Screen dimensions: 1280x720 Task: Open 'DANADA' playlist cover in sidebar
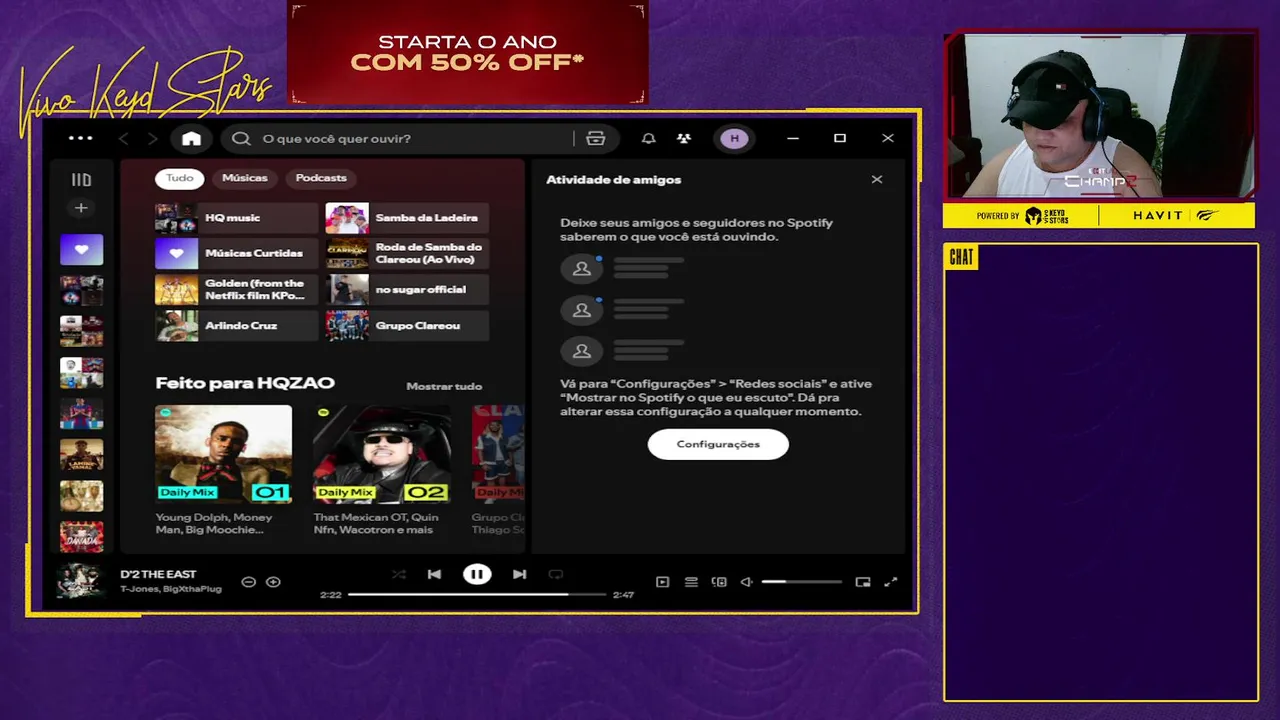click(x=81, y=537)
